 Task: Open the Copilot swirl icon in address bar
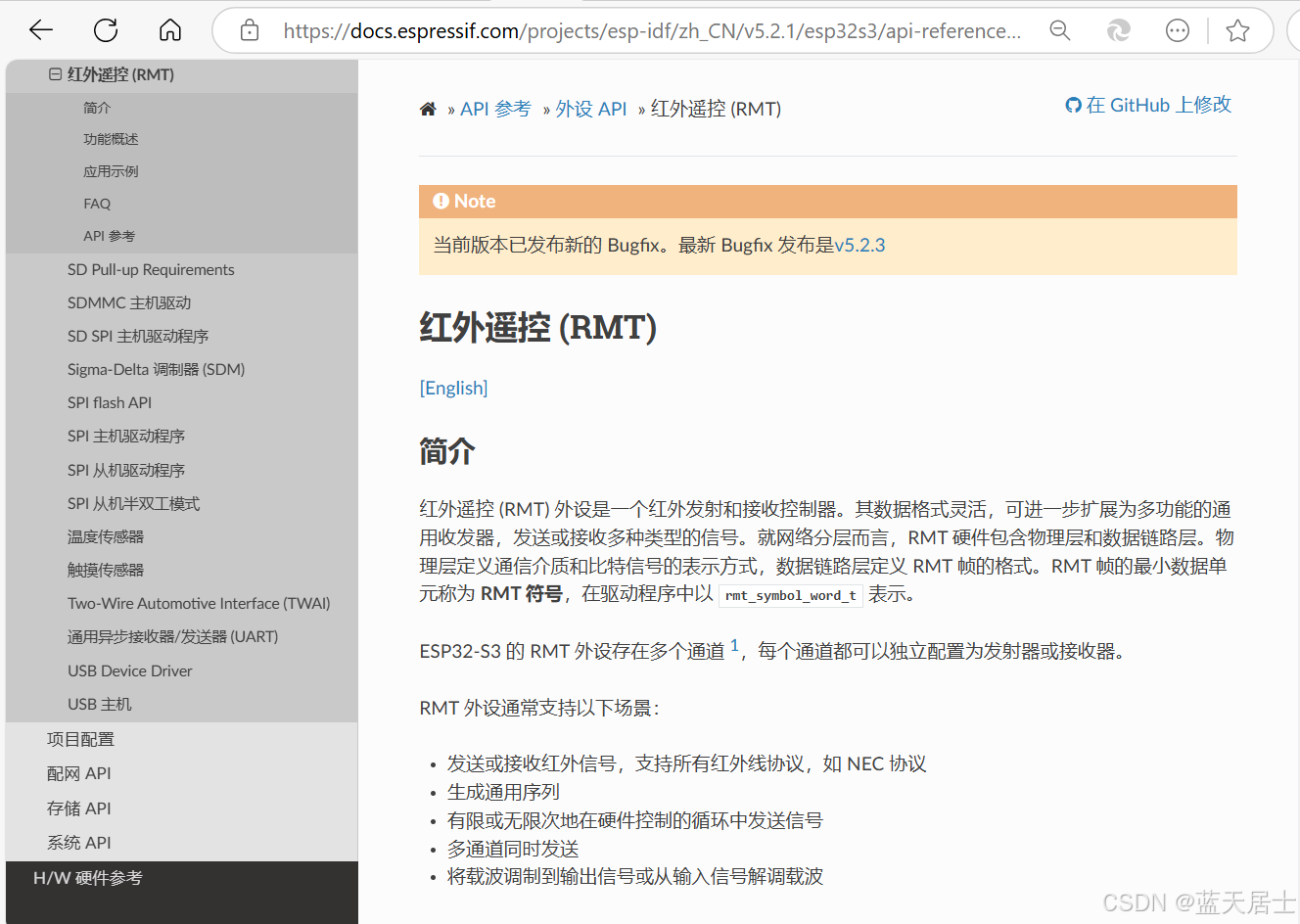1118,30
